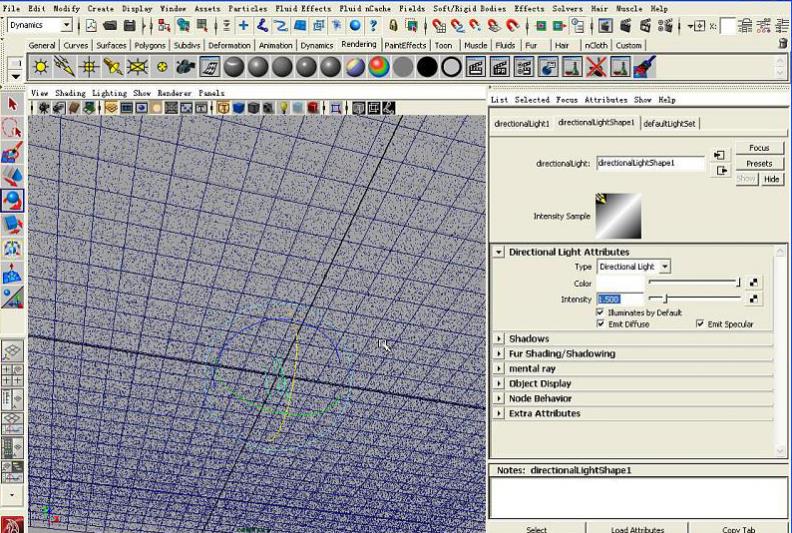
Task: Toggle textured display checker cube icon
Action: click(268, 108)
